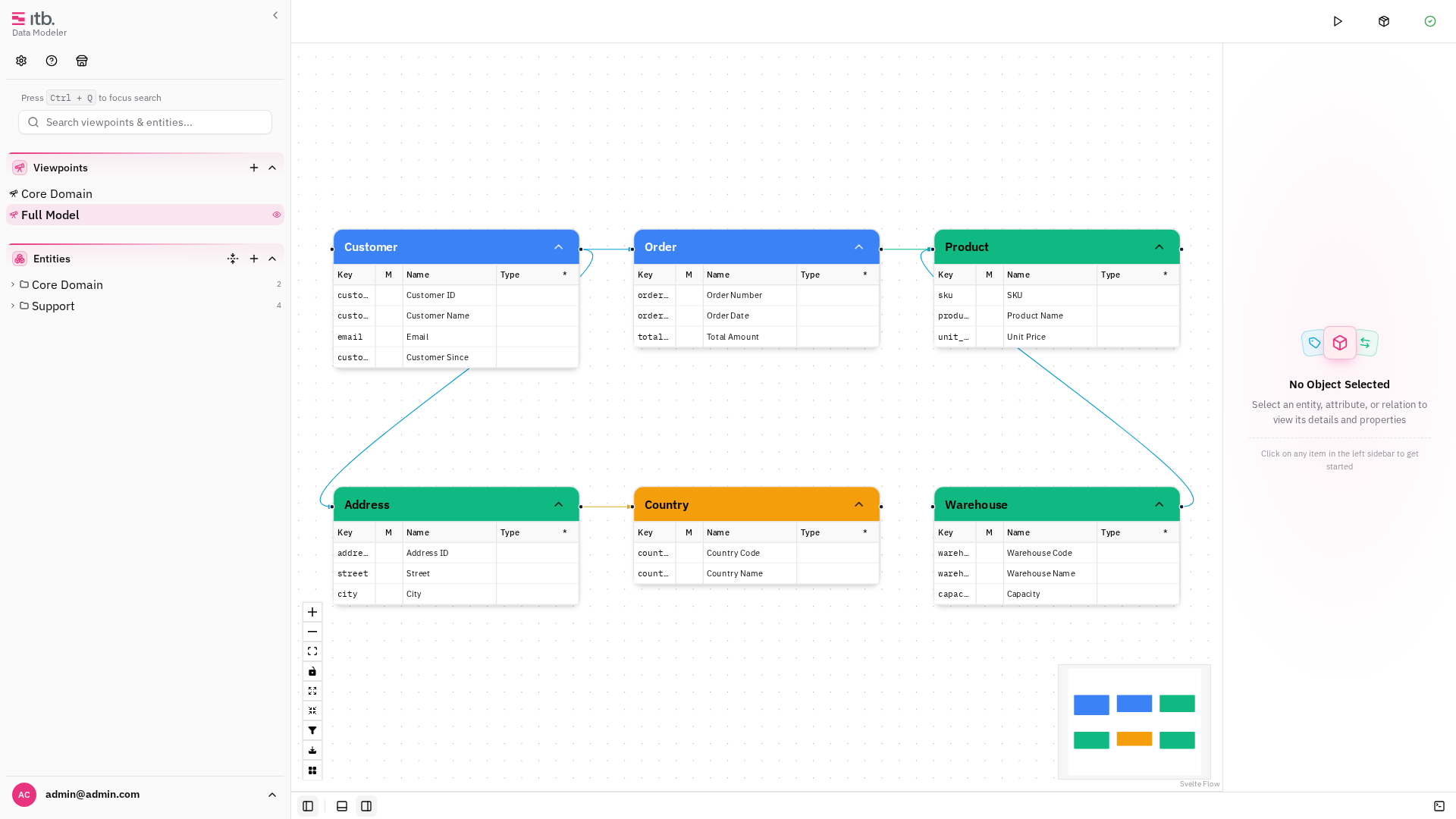Open canvas filter funnel tool
Viewport: 1456px width, 819px height.
coord(312,730)
